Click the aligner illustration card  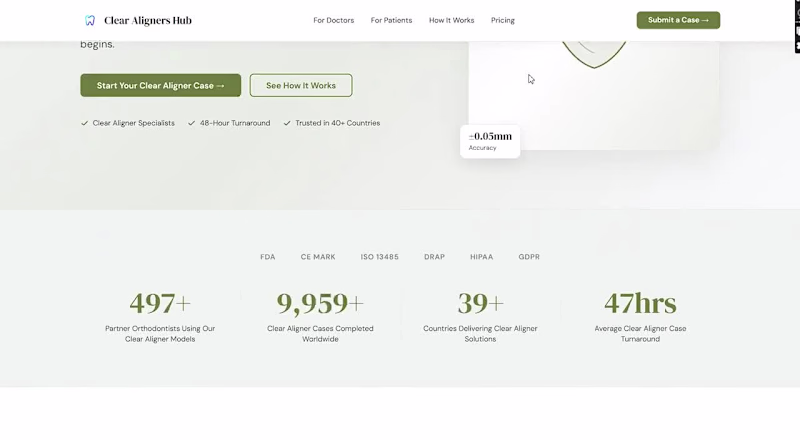[x=594, y=95]
